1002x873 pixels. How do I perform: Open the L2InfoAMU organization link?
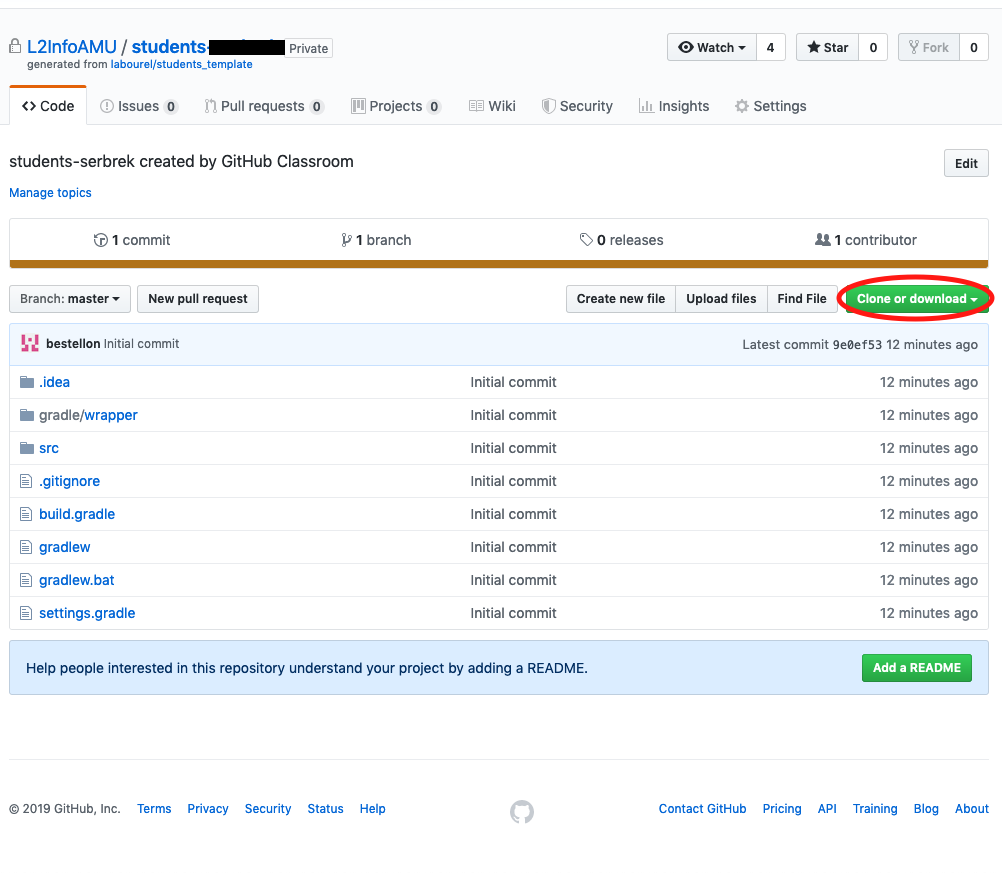(x=72, y=47)
